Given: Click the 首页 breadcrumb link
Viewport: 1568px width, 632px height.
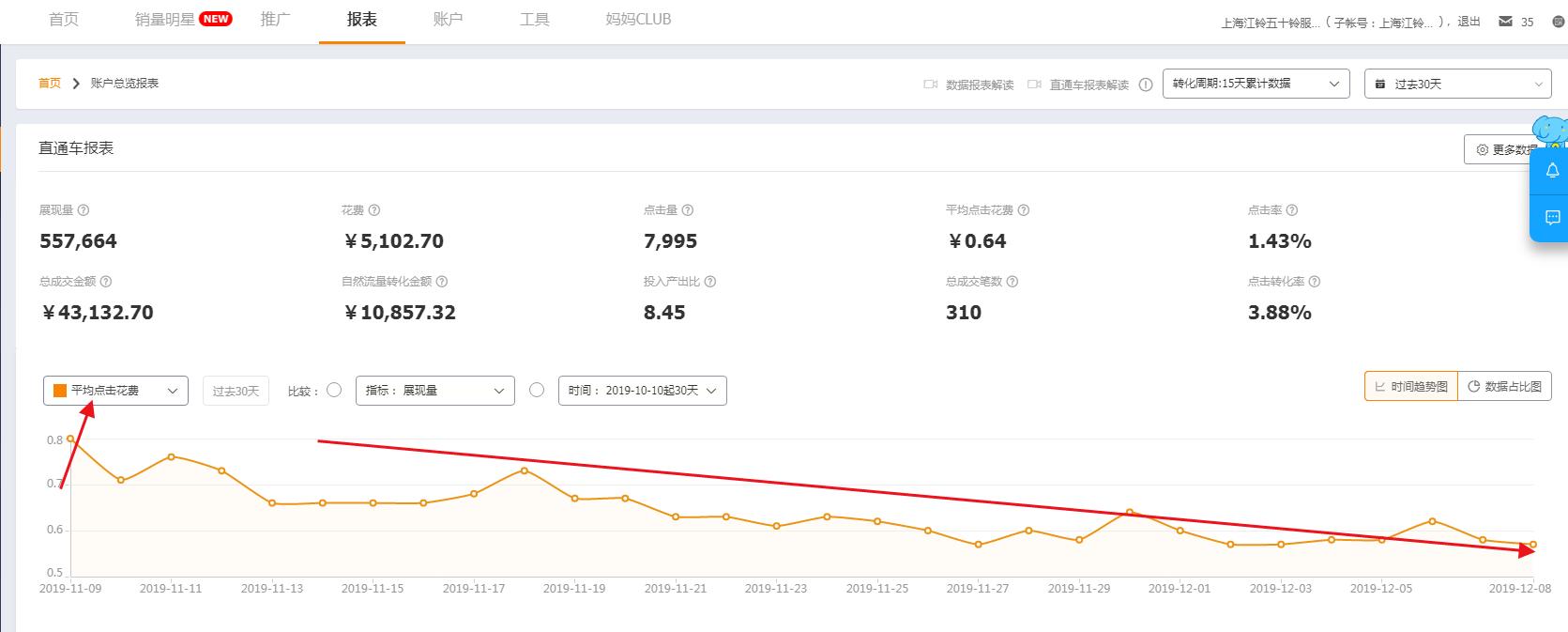Looking at the screenshot, I should 50,84.
